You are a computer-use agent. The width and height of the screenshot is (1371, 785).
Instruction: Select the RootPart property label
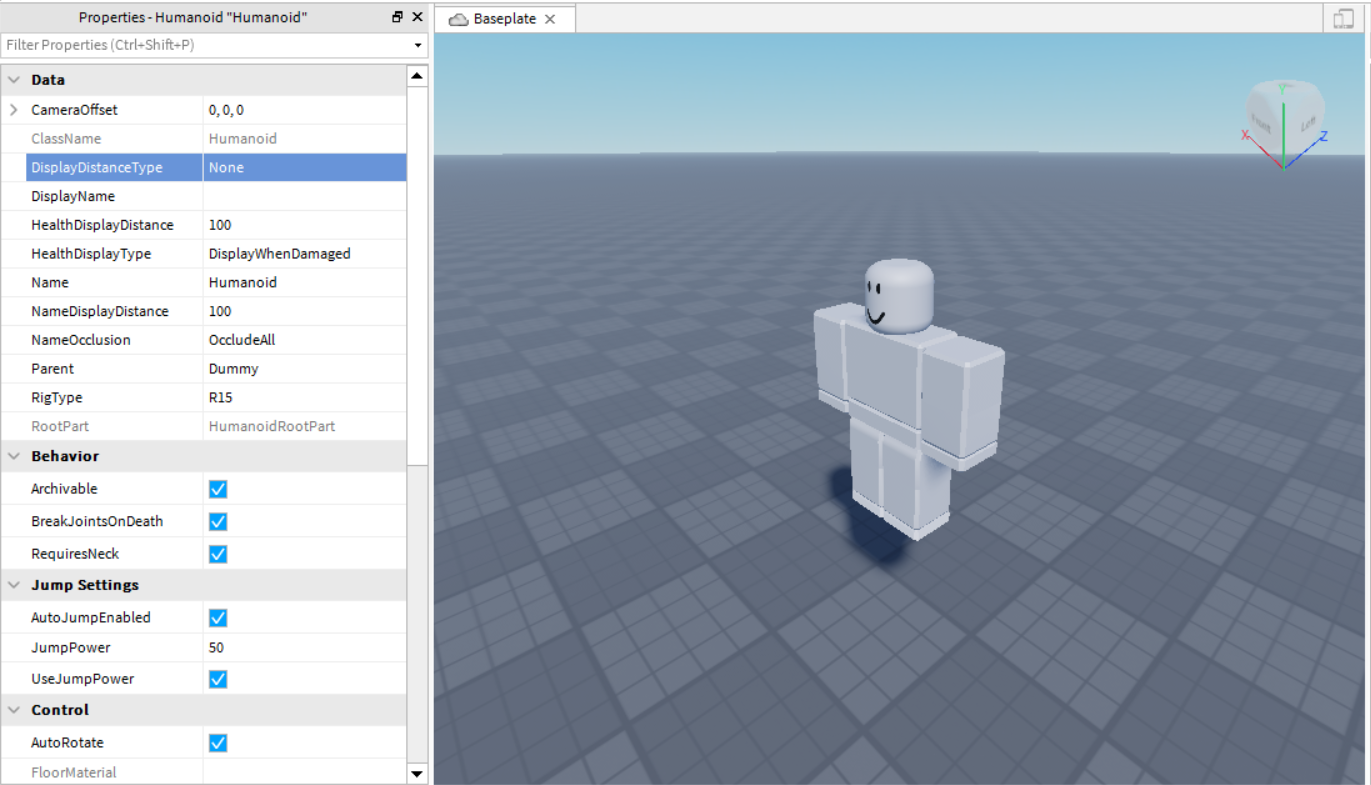pos(60,426)
